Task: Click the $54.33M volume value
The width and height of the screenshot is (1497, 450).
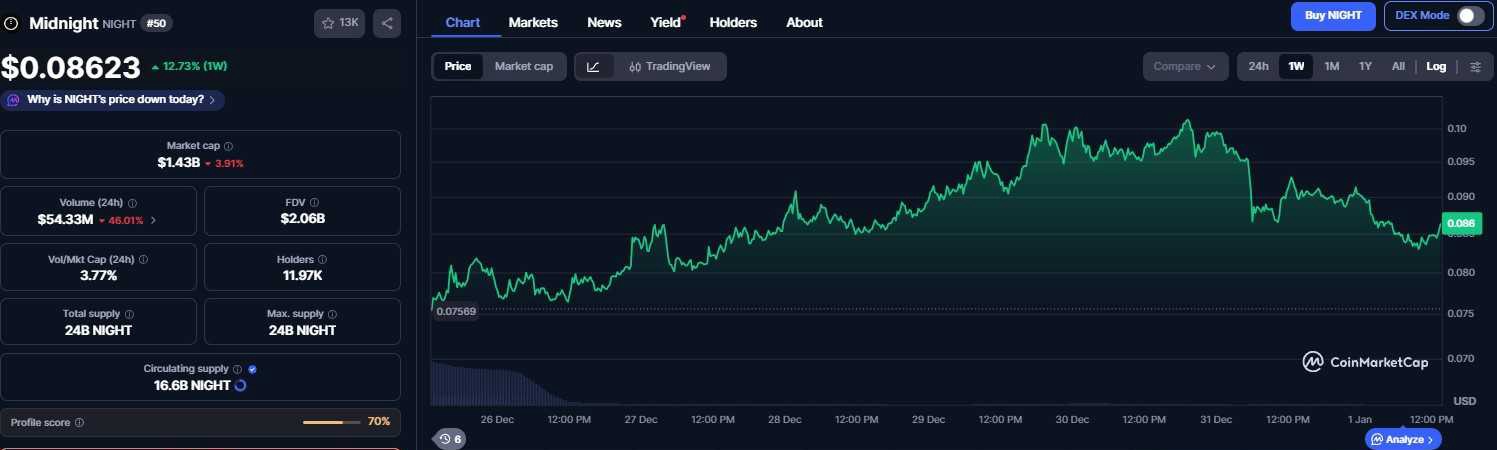Action: tap(65, 219)
